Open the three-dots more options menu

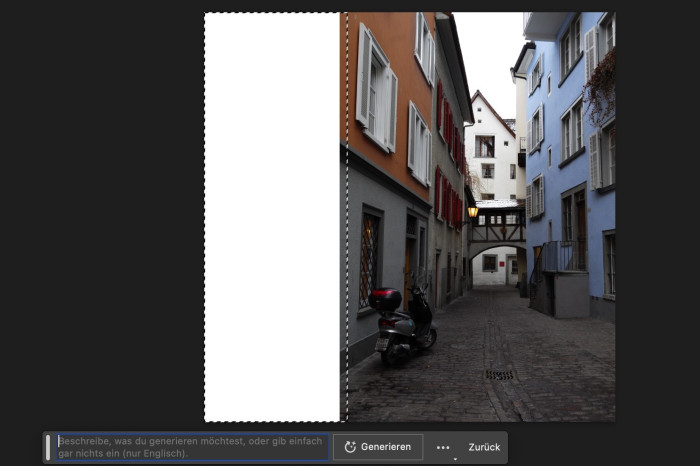(443, 447)
